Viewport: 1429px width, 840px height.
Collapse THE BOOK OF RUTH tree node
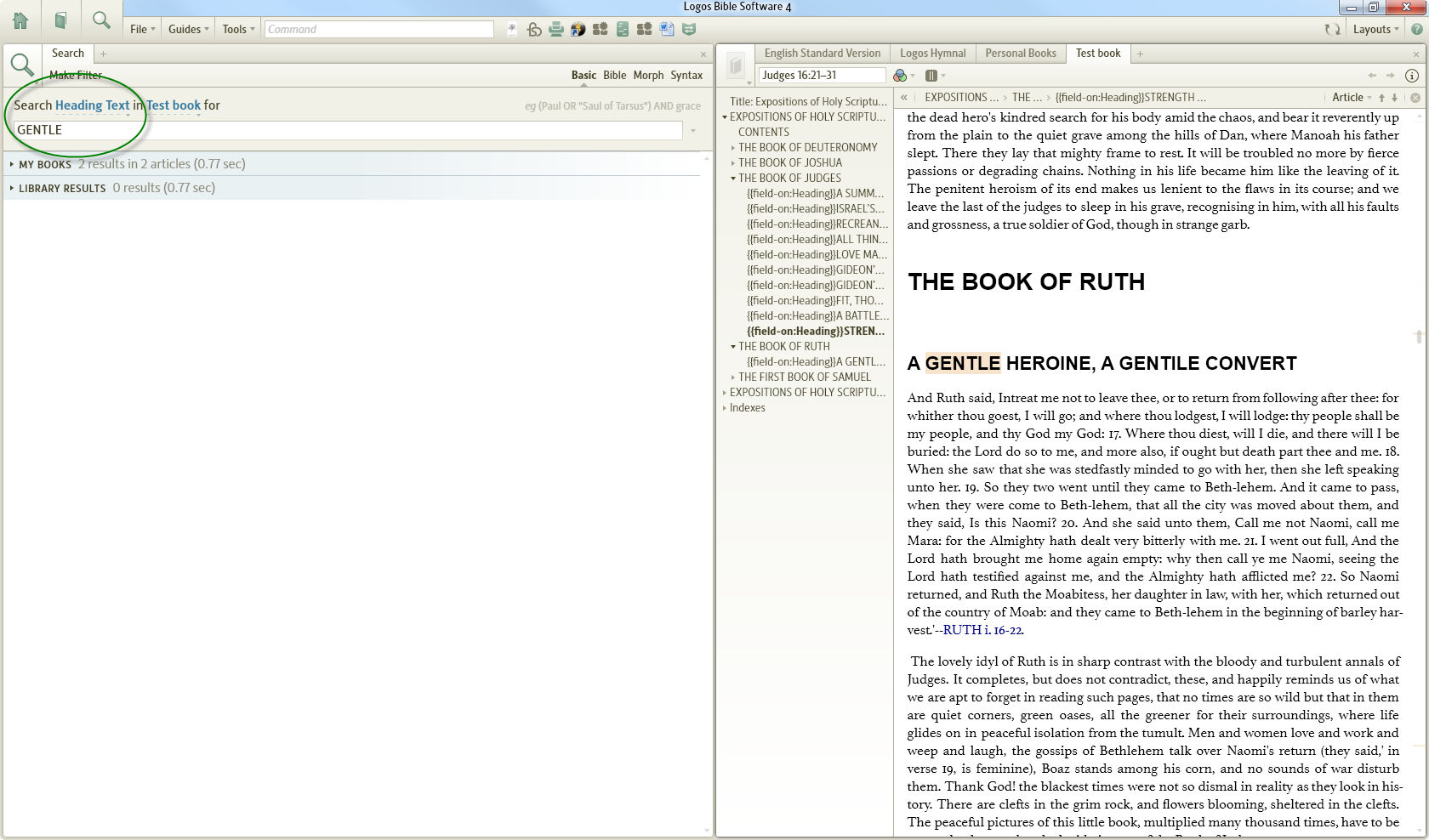click(x=733, y=347)
